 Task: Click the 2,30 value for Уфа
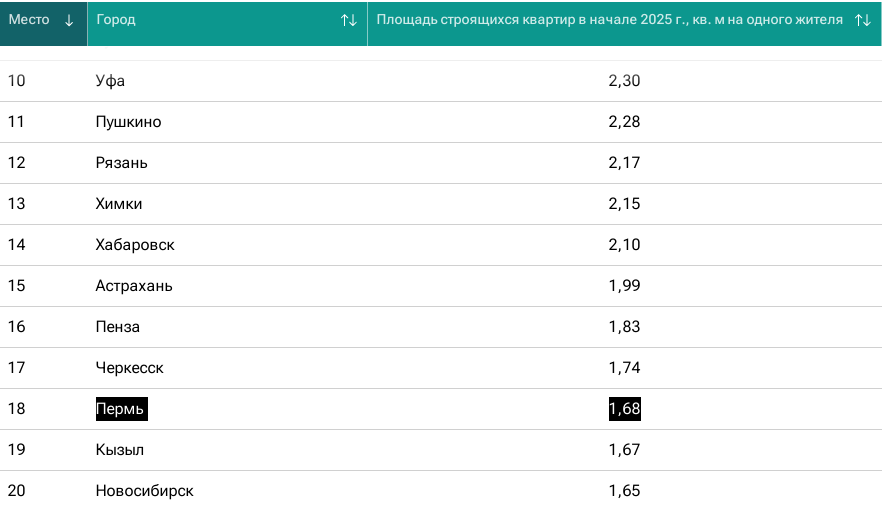tap(624, 81)
